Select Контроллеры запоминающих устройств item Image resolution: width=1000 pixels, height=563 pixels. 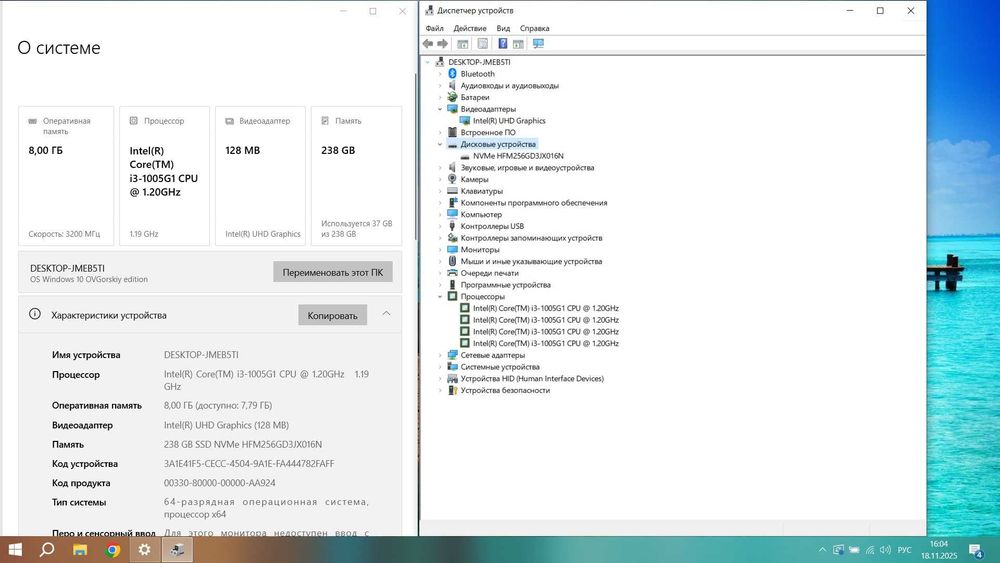(x=531, y=238)
